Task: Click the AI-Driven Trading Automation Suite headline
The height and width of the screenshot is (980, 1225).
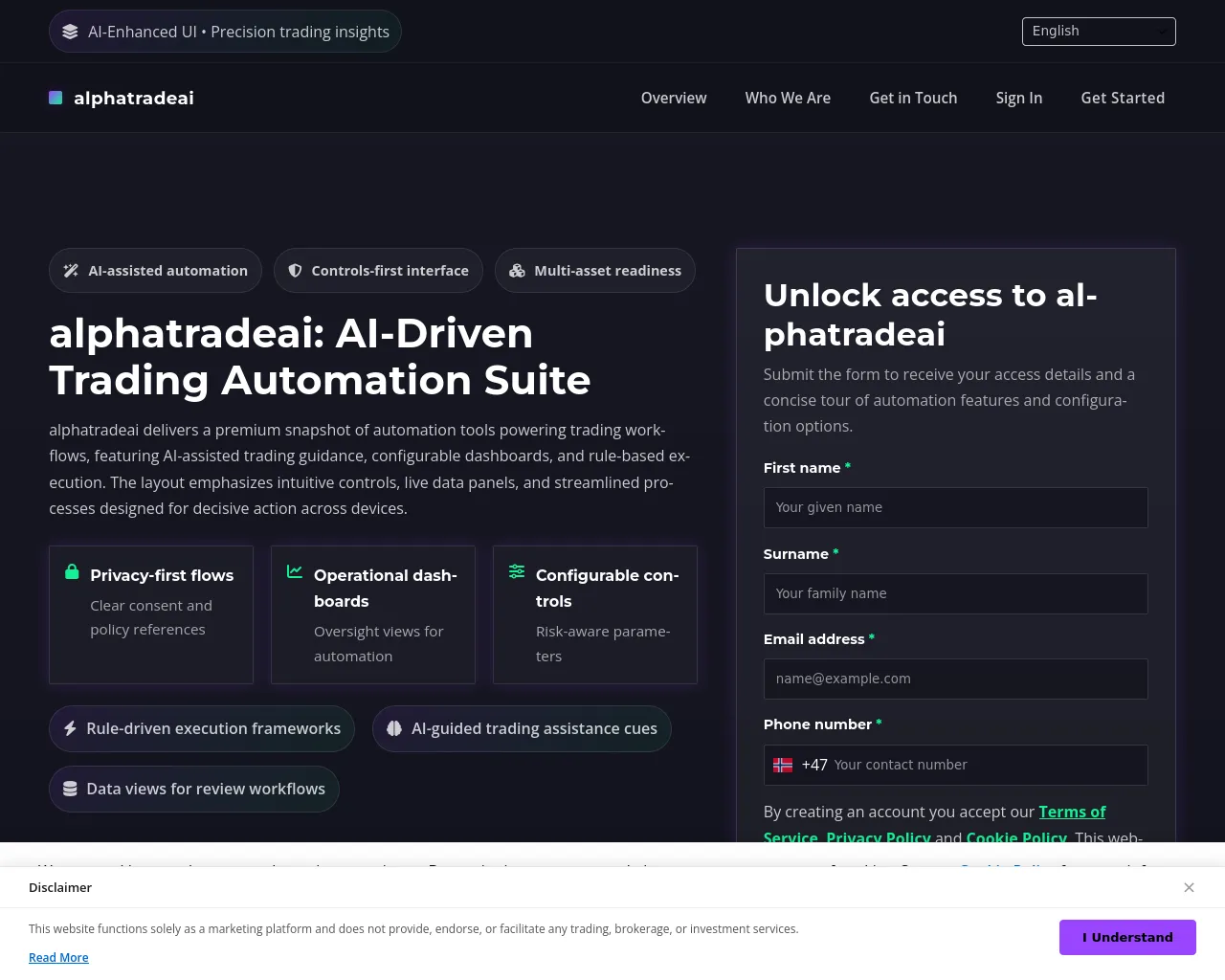Action: [320, 357]
